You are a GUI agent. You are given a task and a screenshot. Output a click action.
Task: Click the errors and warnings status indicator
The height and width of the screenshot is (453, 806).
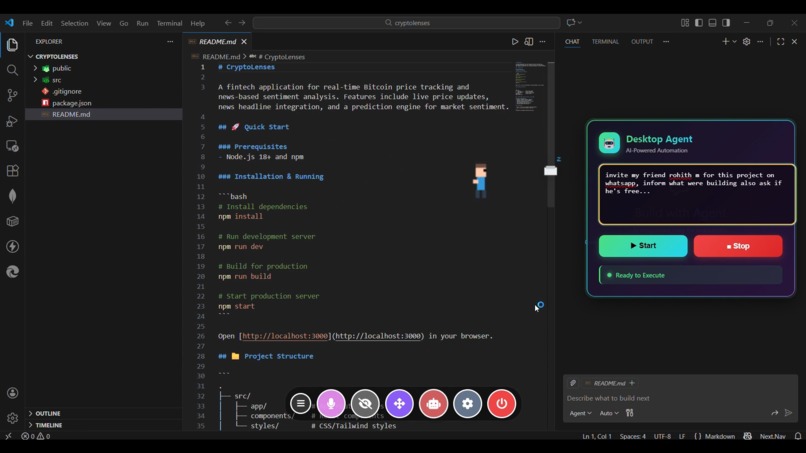pos(35,437)
